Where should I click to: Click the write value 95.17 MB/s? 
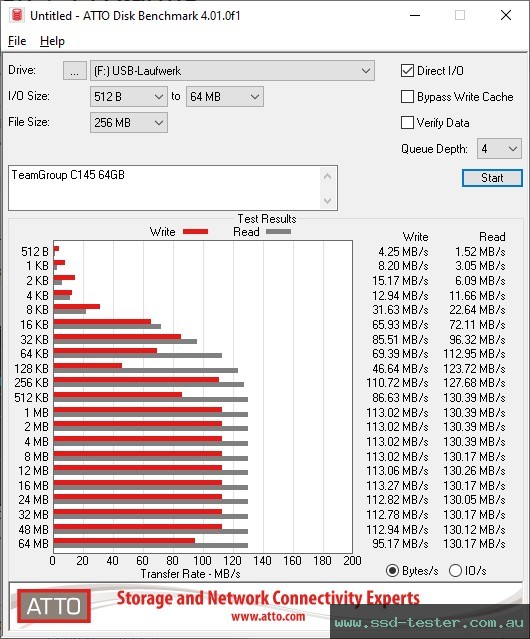click(400, 544)
